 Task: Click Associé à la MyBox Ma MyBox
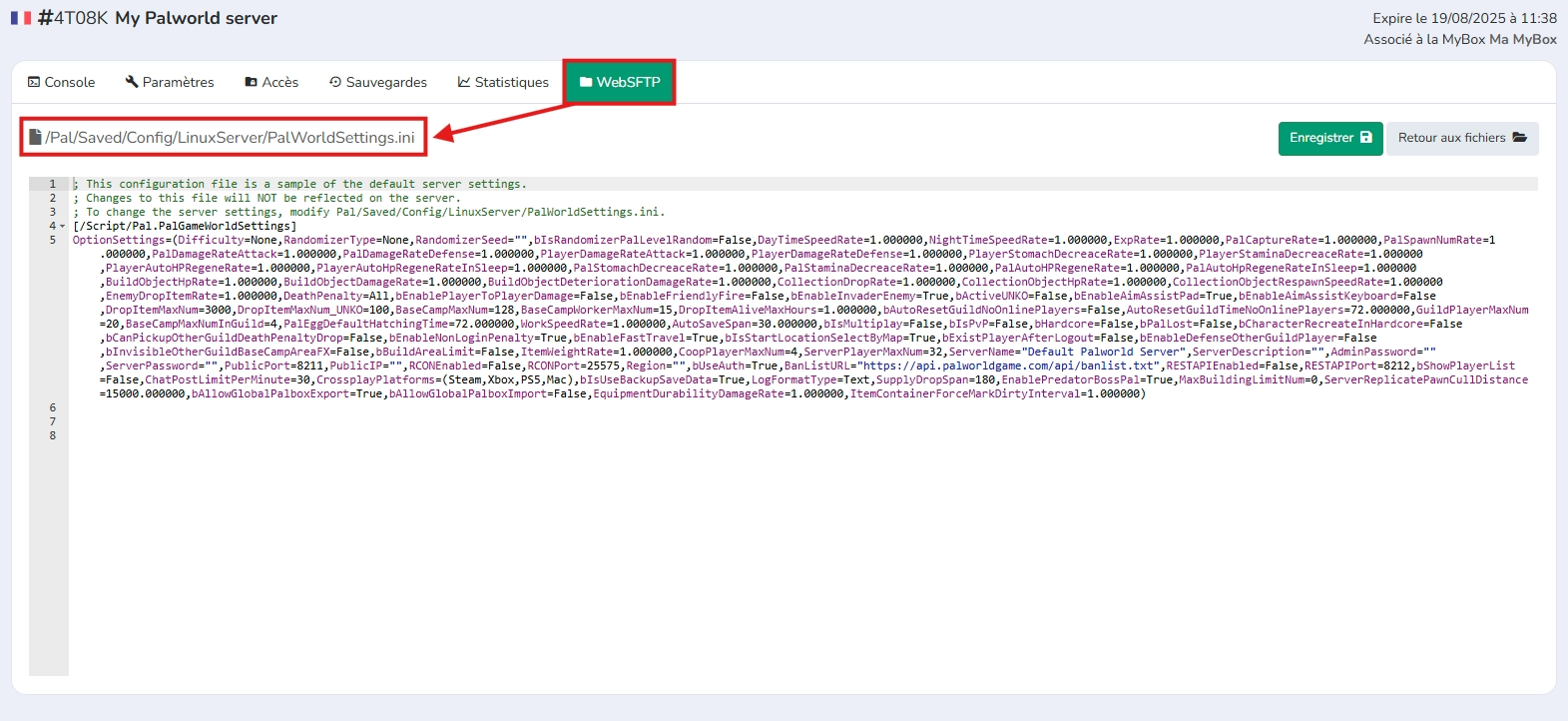[1460, 39]
